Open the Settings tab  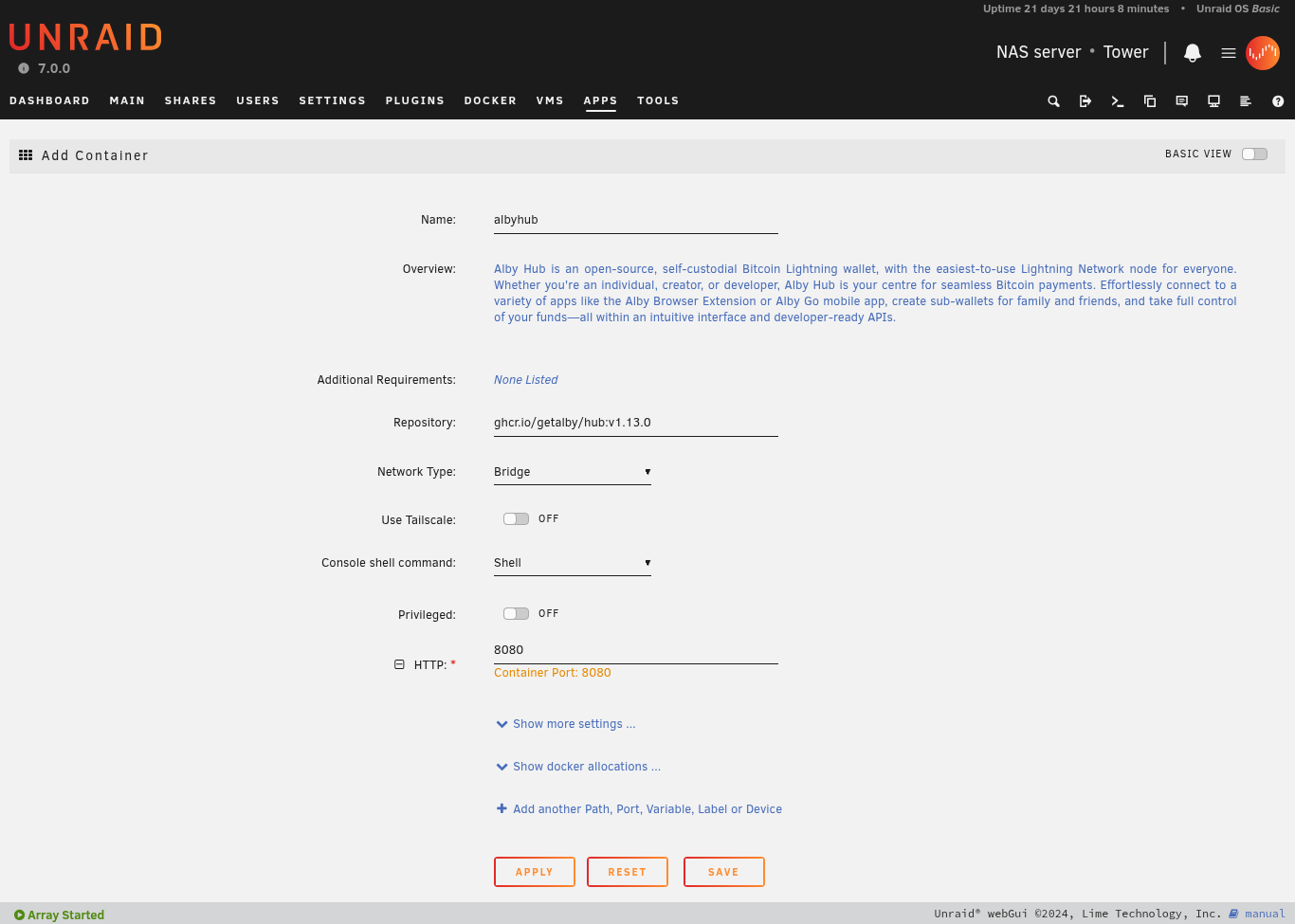(x=332, y=100)
